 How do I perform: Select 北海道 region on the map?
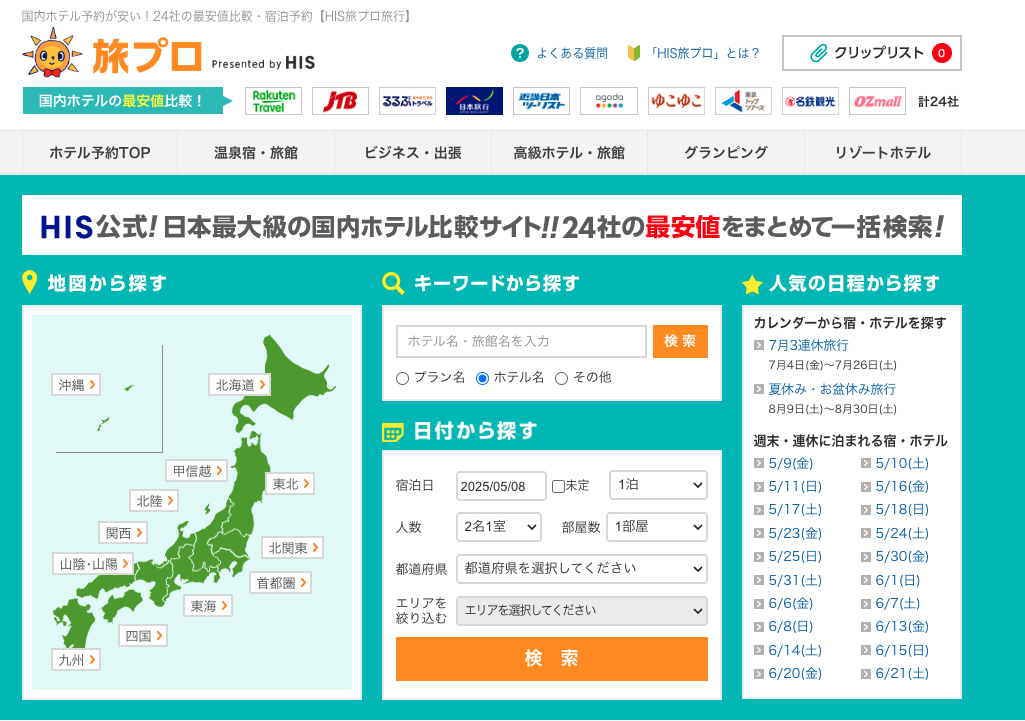click(241, 385)
